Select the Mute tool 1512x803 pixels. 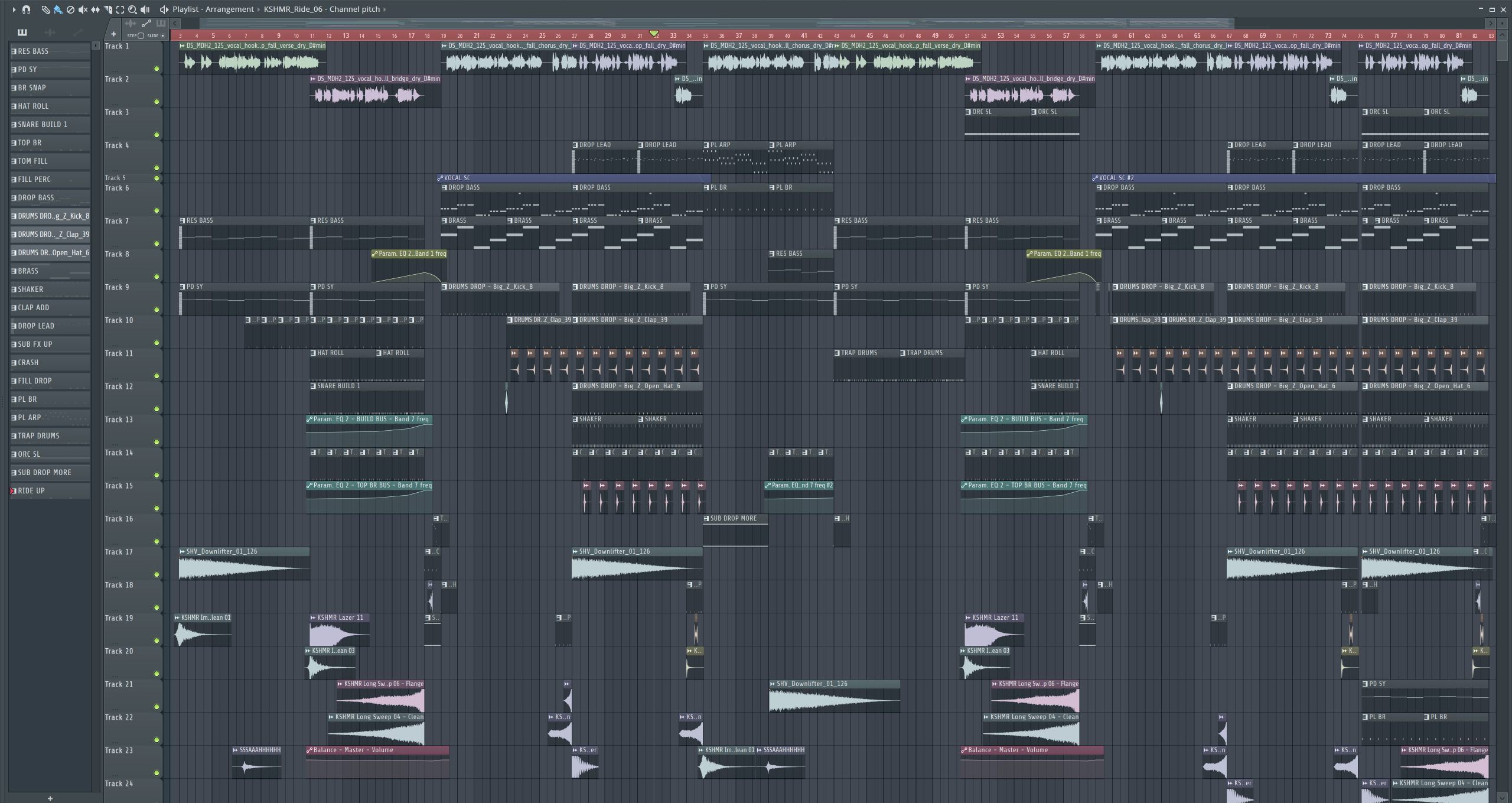click(x=83, y=9)
